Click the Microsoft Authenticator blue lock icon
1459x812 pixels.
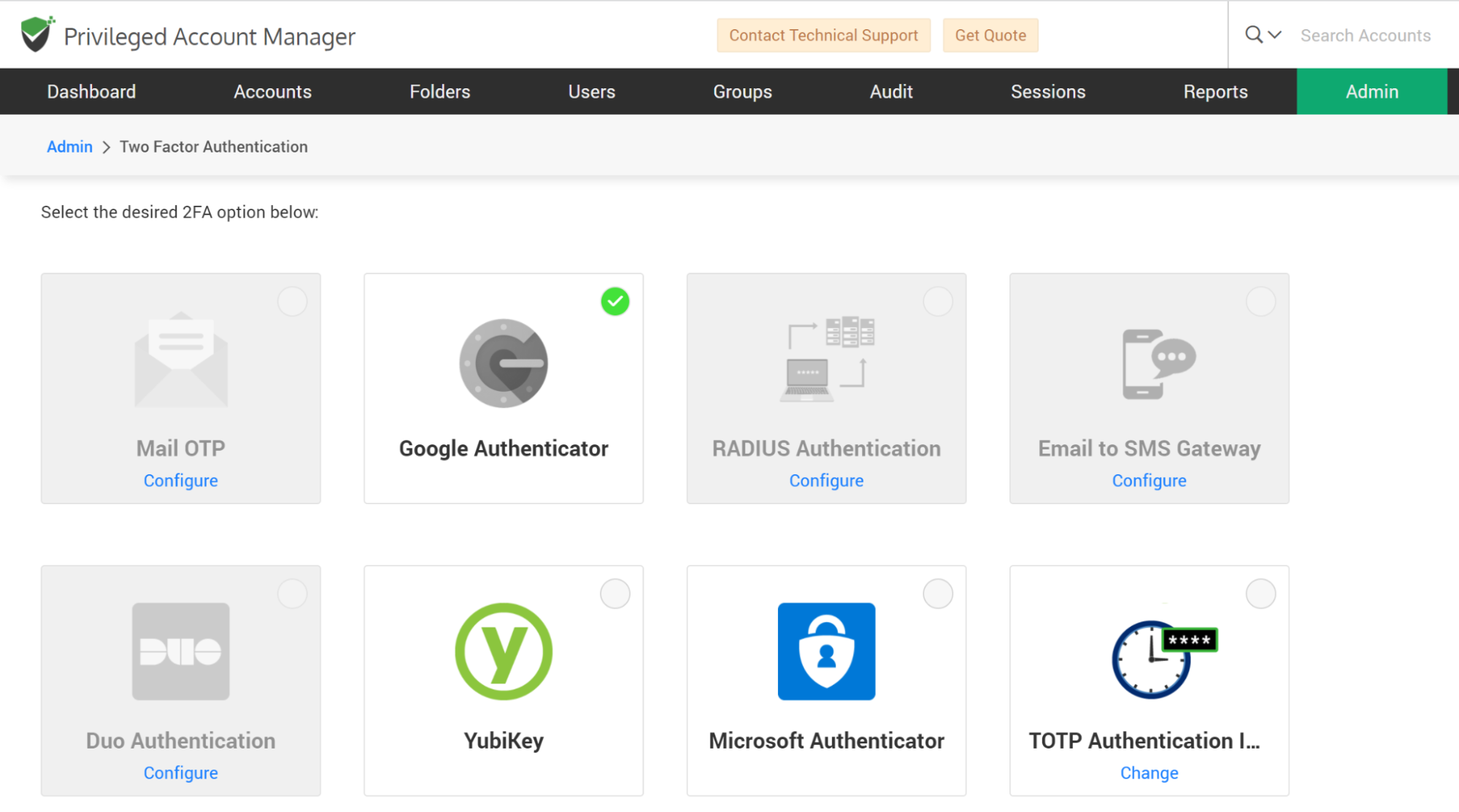(826, 651)
